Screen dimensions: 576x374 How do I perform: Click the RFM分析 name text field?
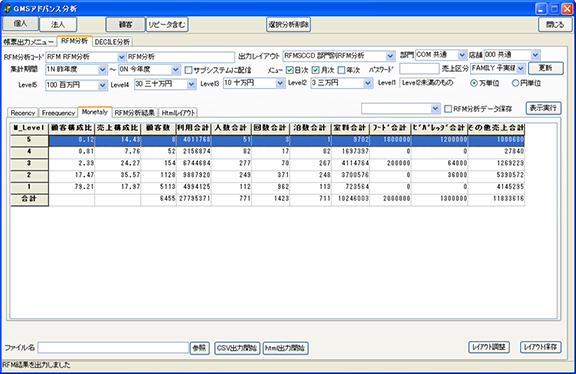(180, 57)
